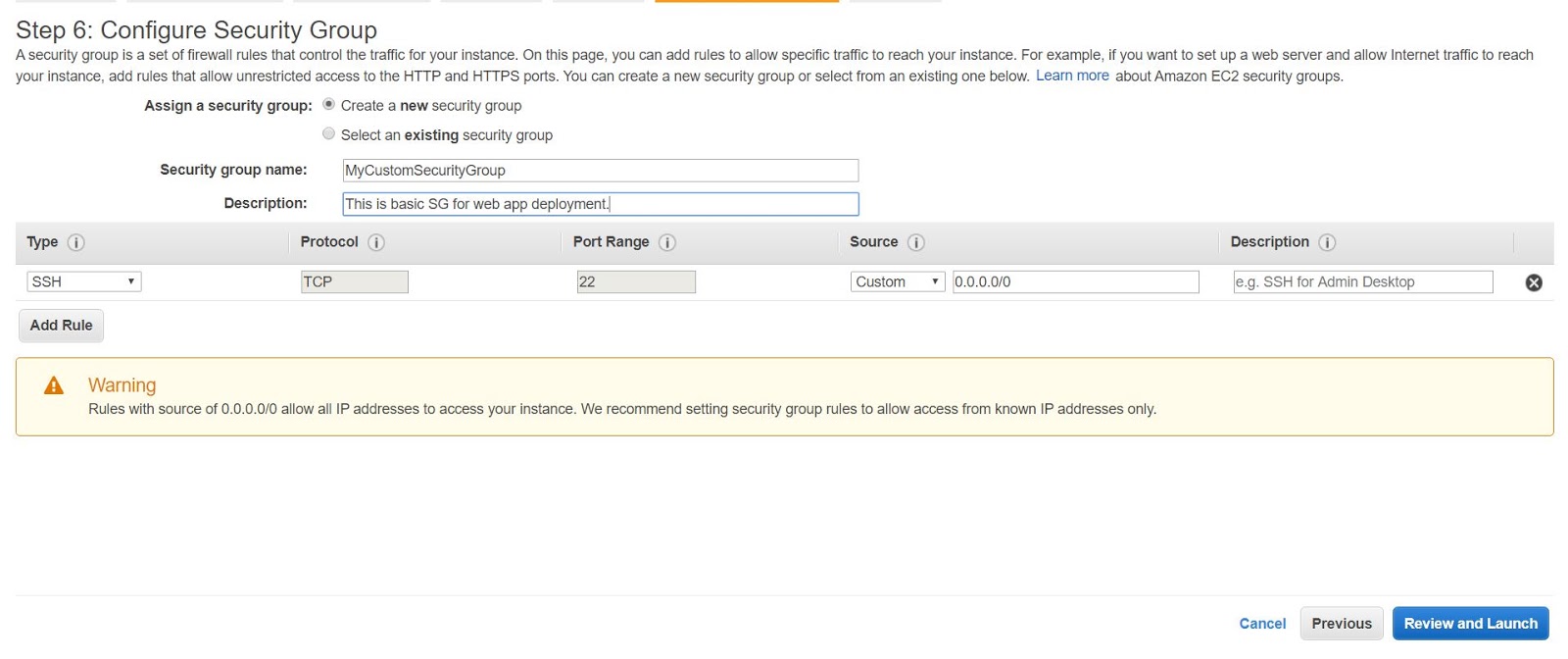Click the Cancel link
Image resolution: width=1568 pixels, height=659 pixels.
[x=1262, y=624]
